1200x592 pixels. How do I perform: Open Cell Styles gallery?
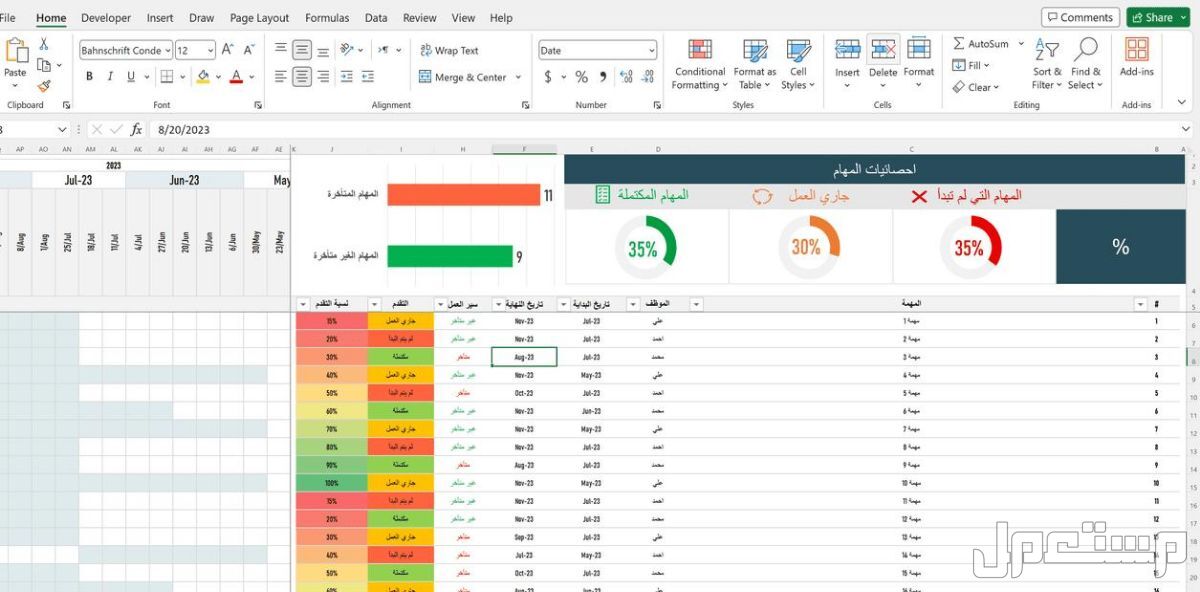[798, 65]
